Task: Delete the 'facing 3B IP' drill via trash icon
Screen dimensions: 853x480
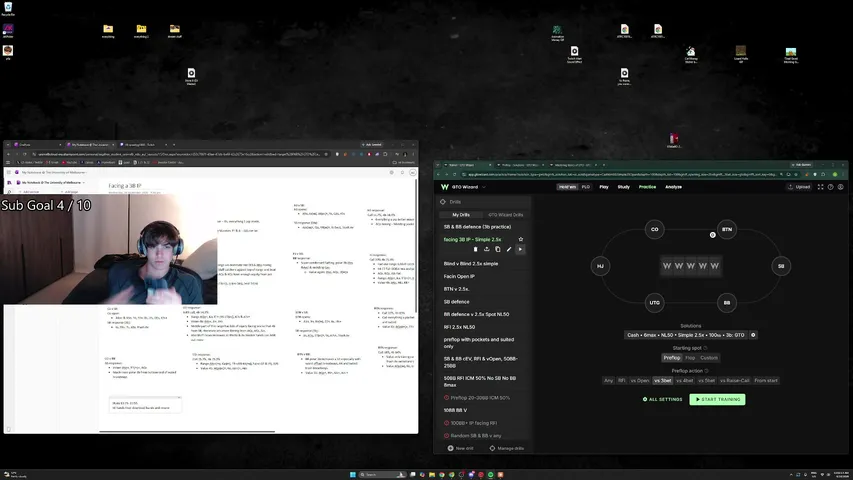Action: (x=475, y=249)
